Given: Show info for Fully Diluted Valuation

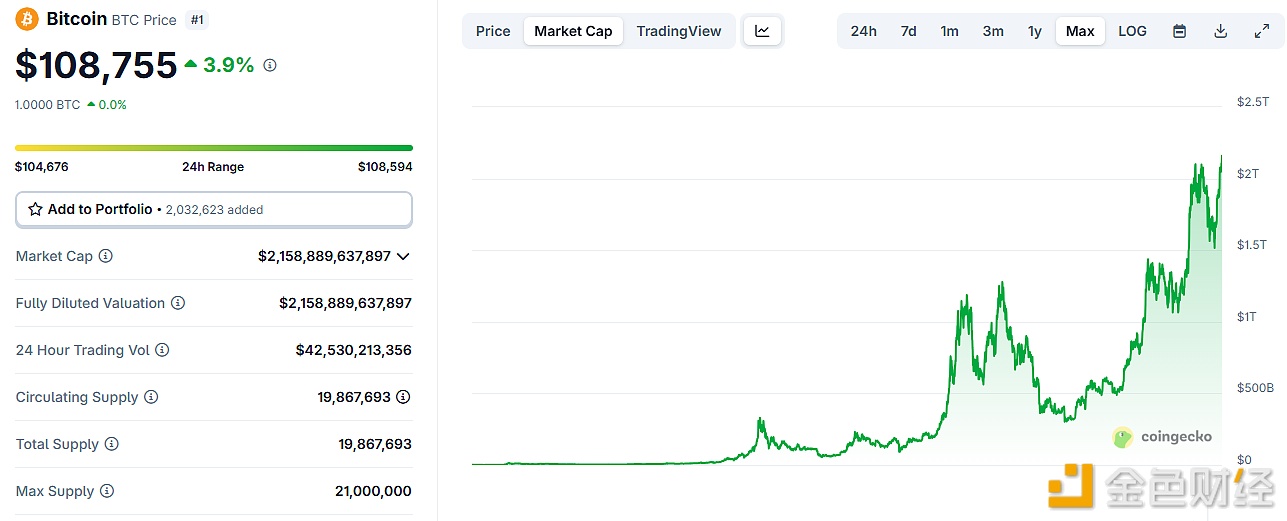Looking at the screenshot, I should (178, 303).
